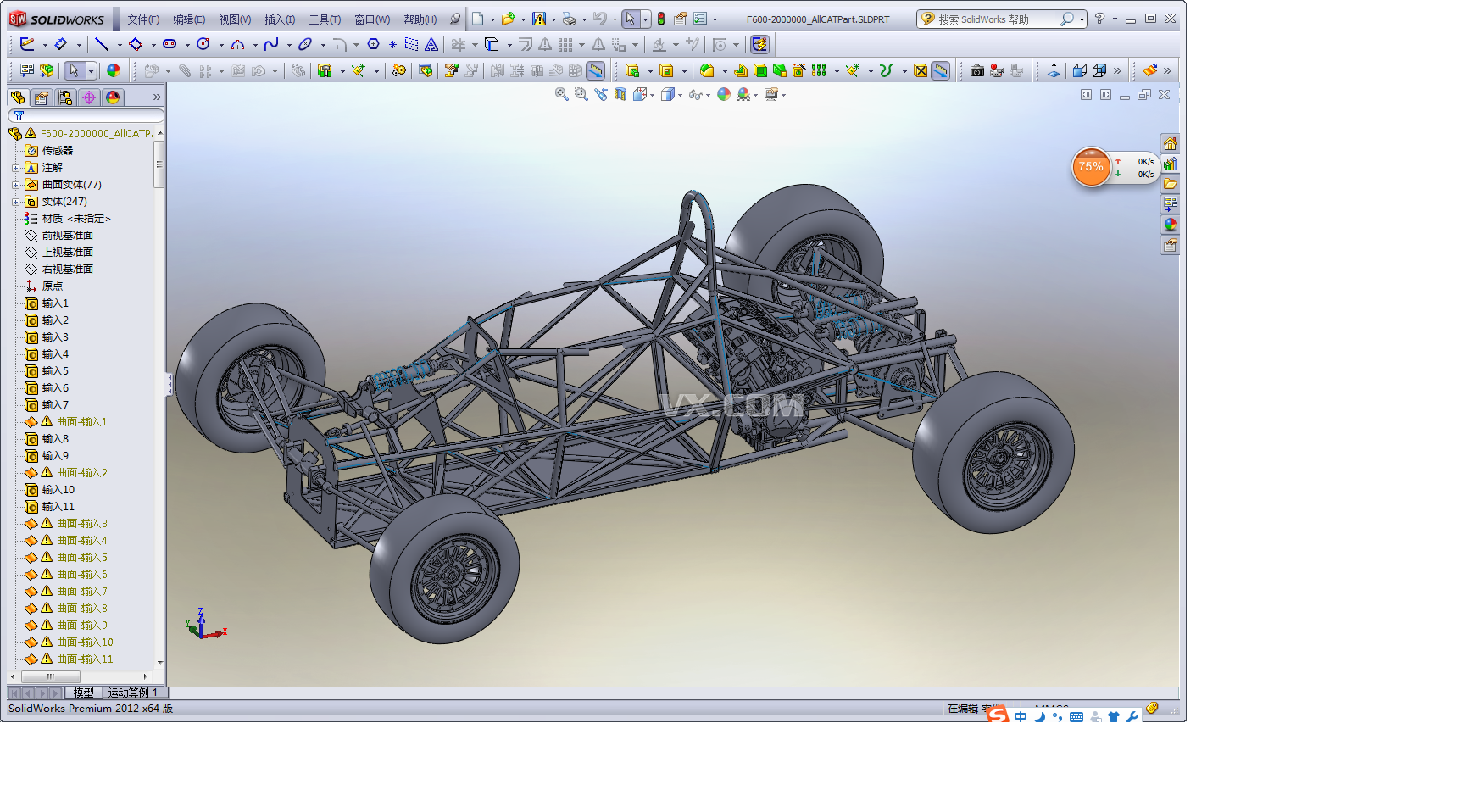Open the Display Style dropdown

681,95
